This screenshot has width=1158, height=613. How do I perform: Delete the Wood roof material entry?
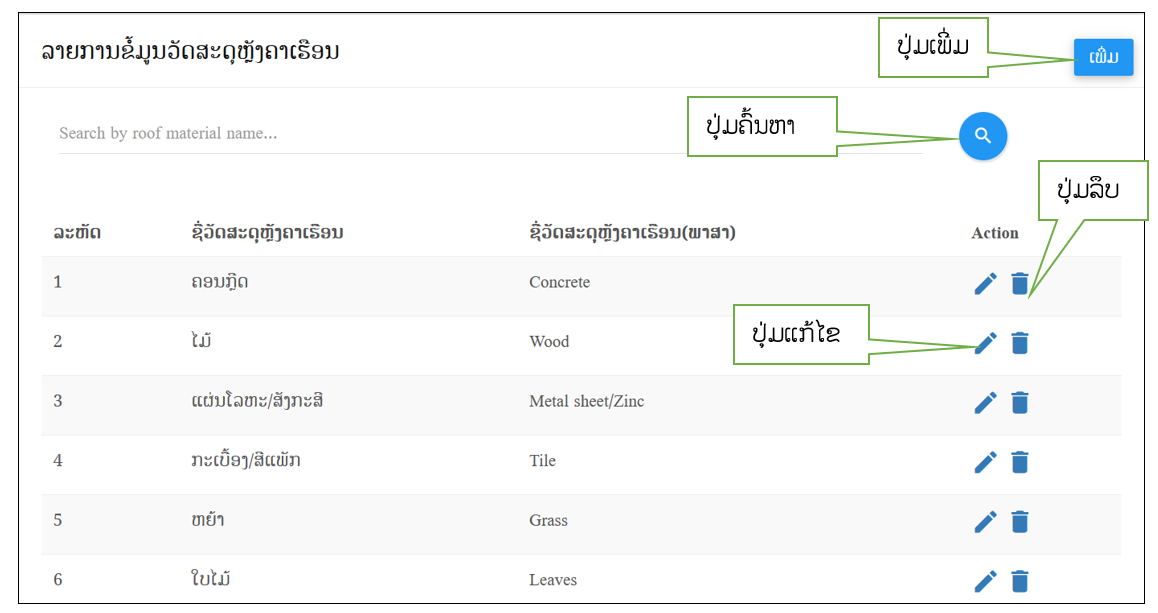point(1020,343)
